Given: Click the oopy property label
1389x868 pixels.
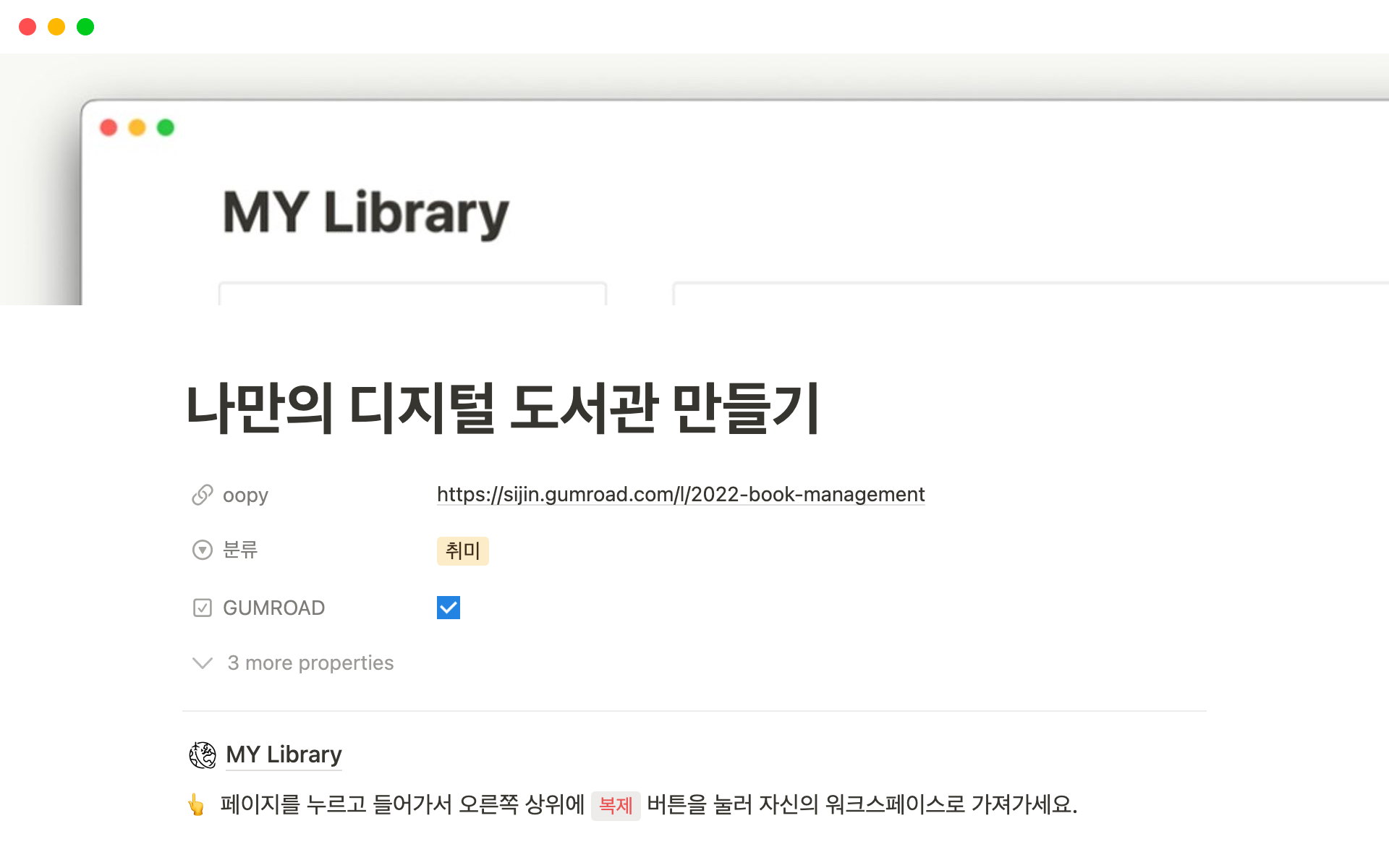Looking at the screenshot, I should point(245,495).
